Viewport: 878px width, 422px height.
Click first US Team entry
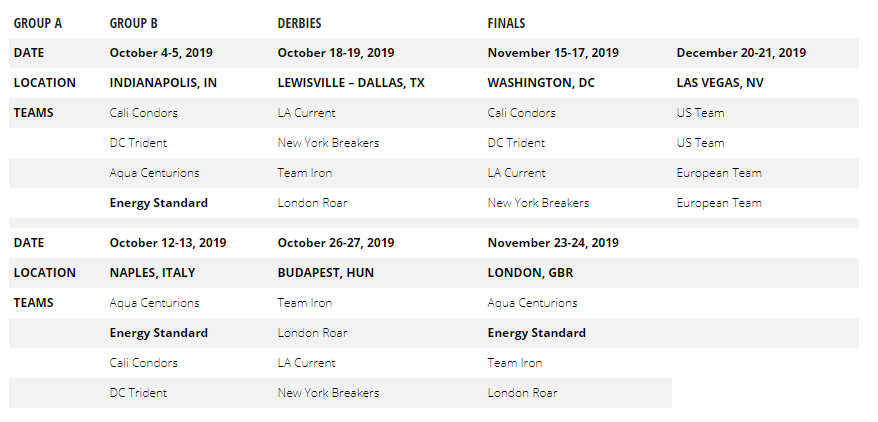(700, 113)
